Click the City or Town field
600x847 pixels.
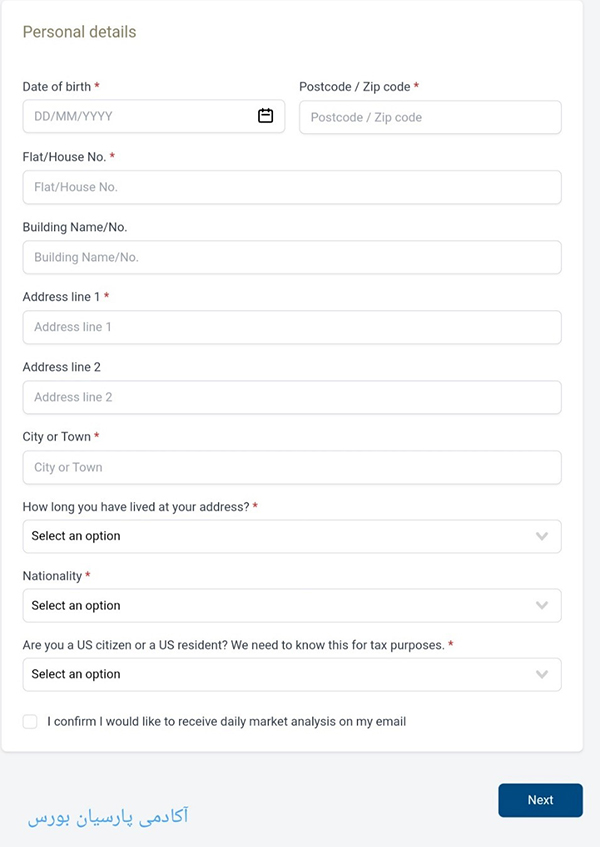click(291, 467)
